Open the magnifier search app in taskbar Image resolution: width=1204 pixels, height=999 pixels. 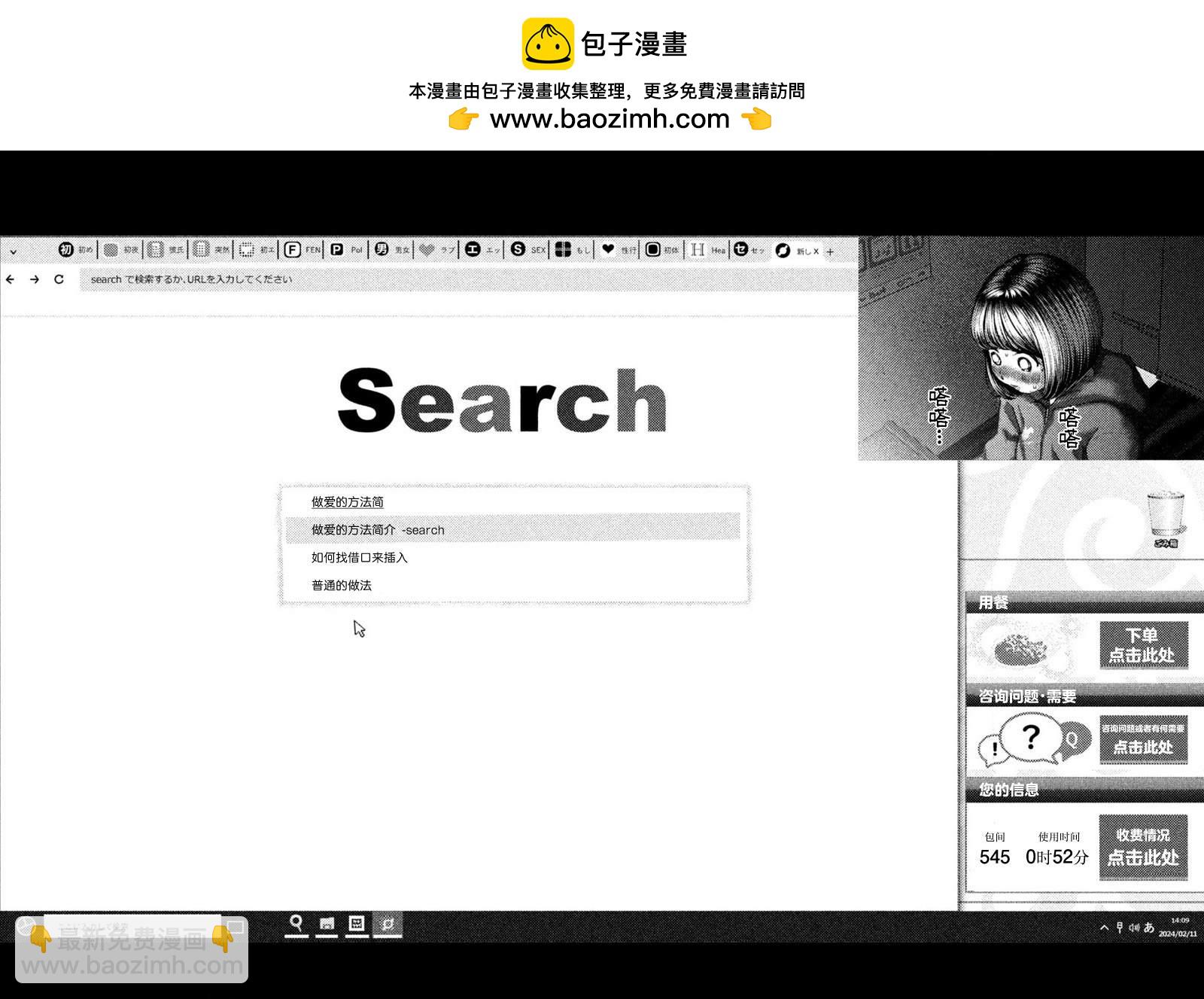(296, 923)
